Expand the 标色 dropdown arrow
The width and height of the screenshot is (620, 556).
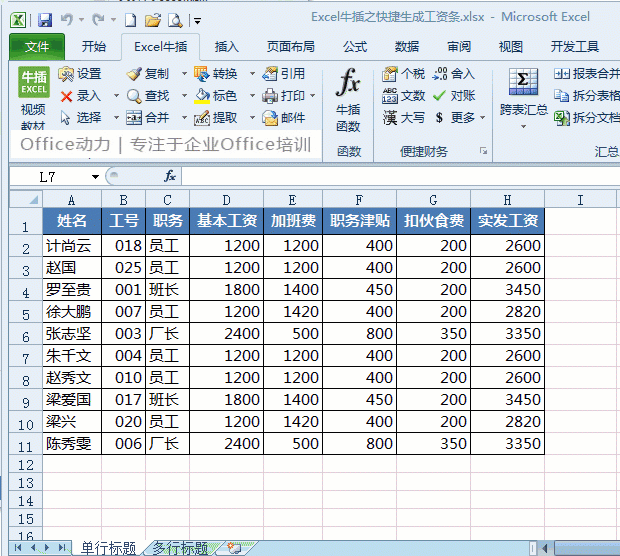(x=252, y=96)
